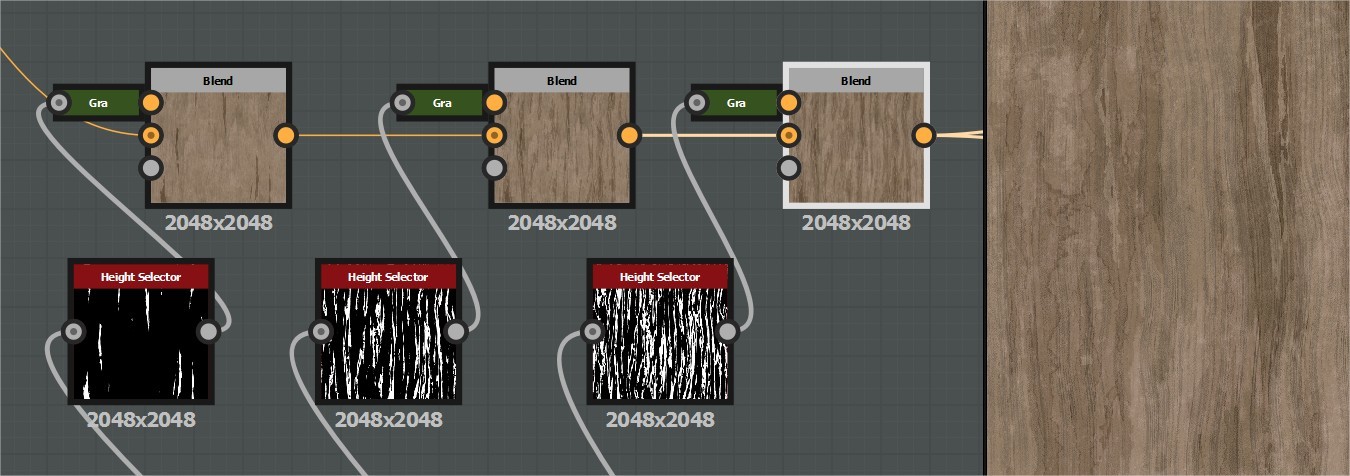Click the leftmost Gra node label
Image resolution: width=1350 pixels, height=476 pixels.
[98, 102]
